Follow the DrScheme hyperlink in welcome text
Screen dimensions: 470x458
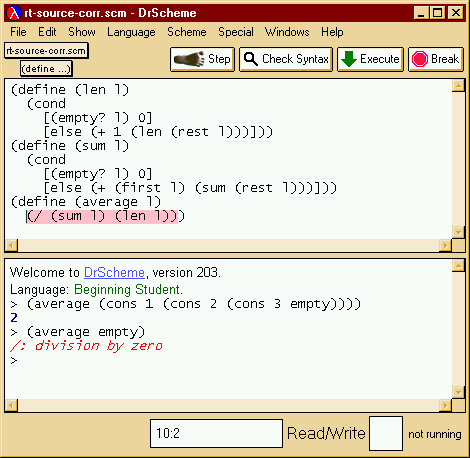[114, 273]
